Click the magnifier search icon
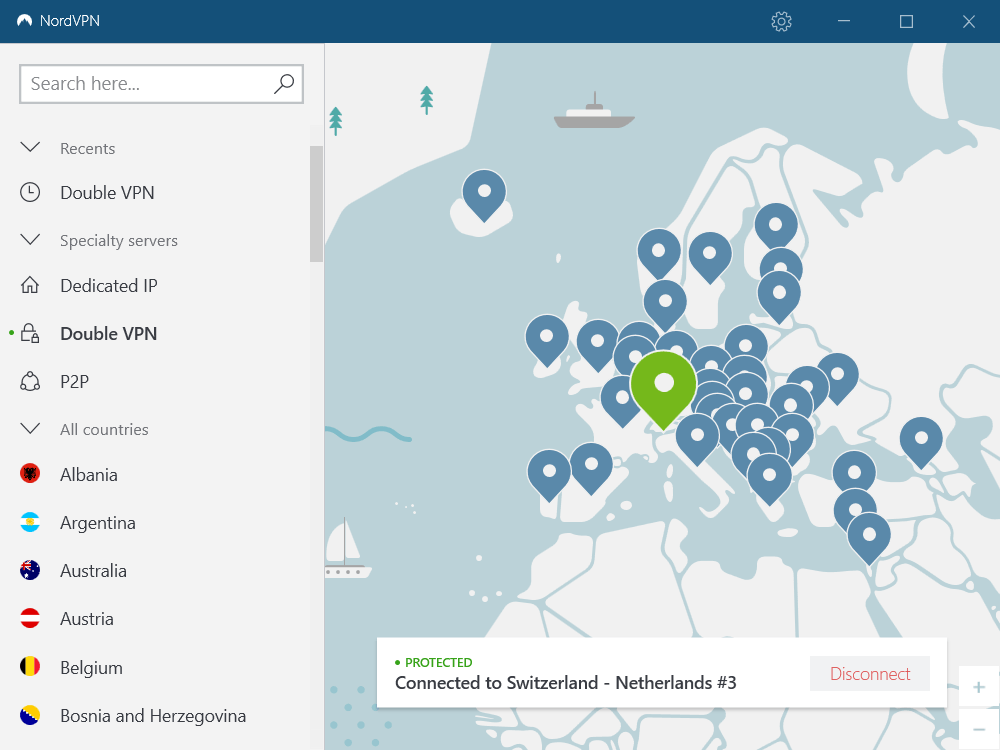 [284, 84]
